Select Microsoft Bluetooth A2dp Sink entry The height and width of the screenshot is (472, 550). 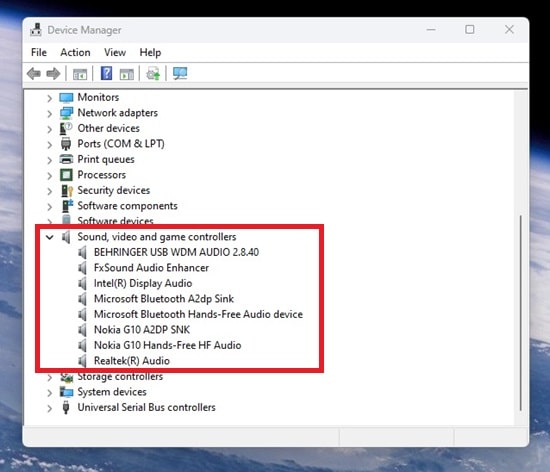163,299
